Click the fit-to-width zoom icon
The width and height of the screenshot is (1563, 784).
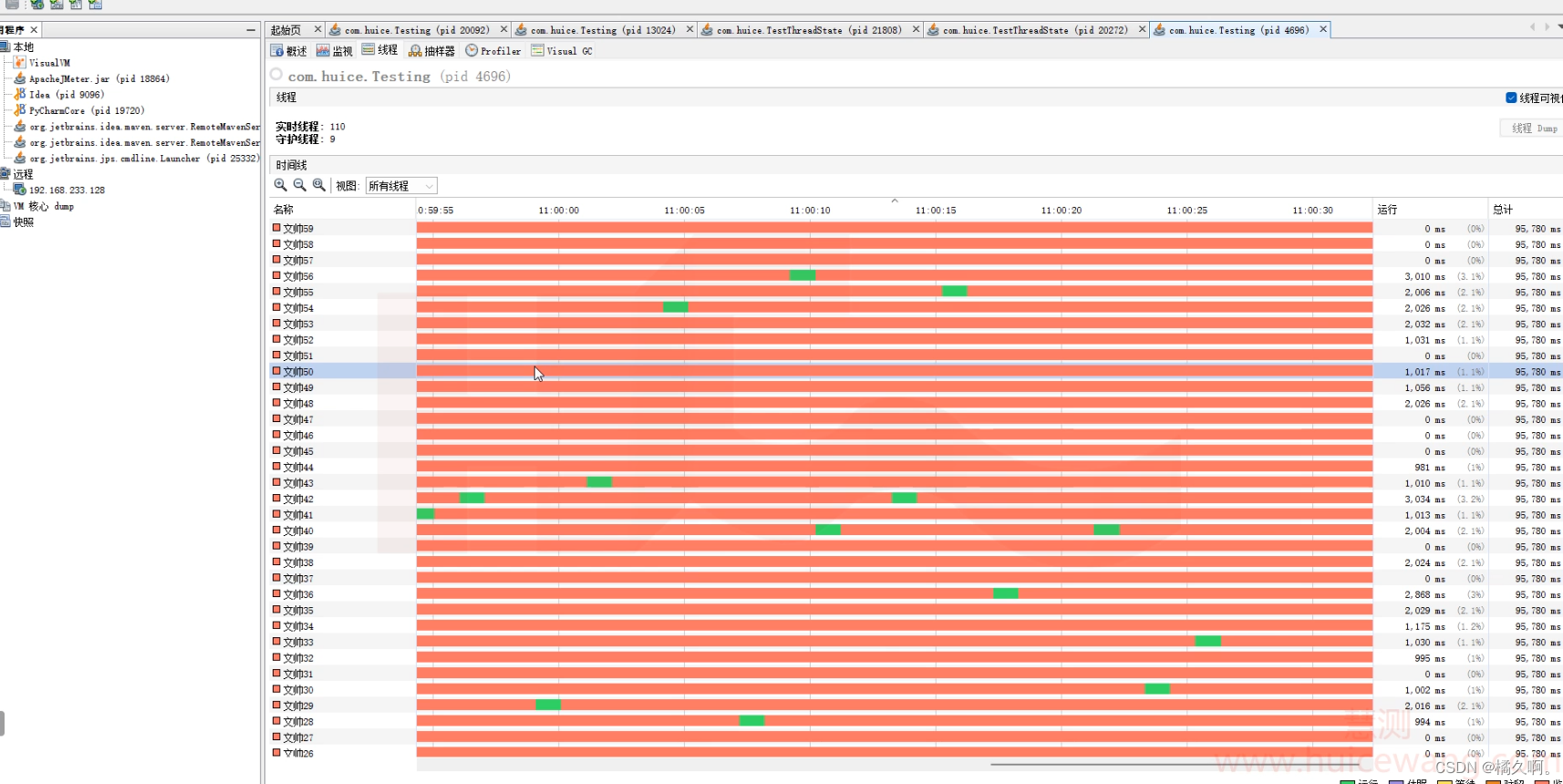pos(318,185)
